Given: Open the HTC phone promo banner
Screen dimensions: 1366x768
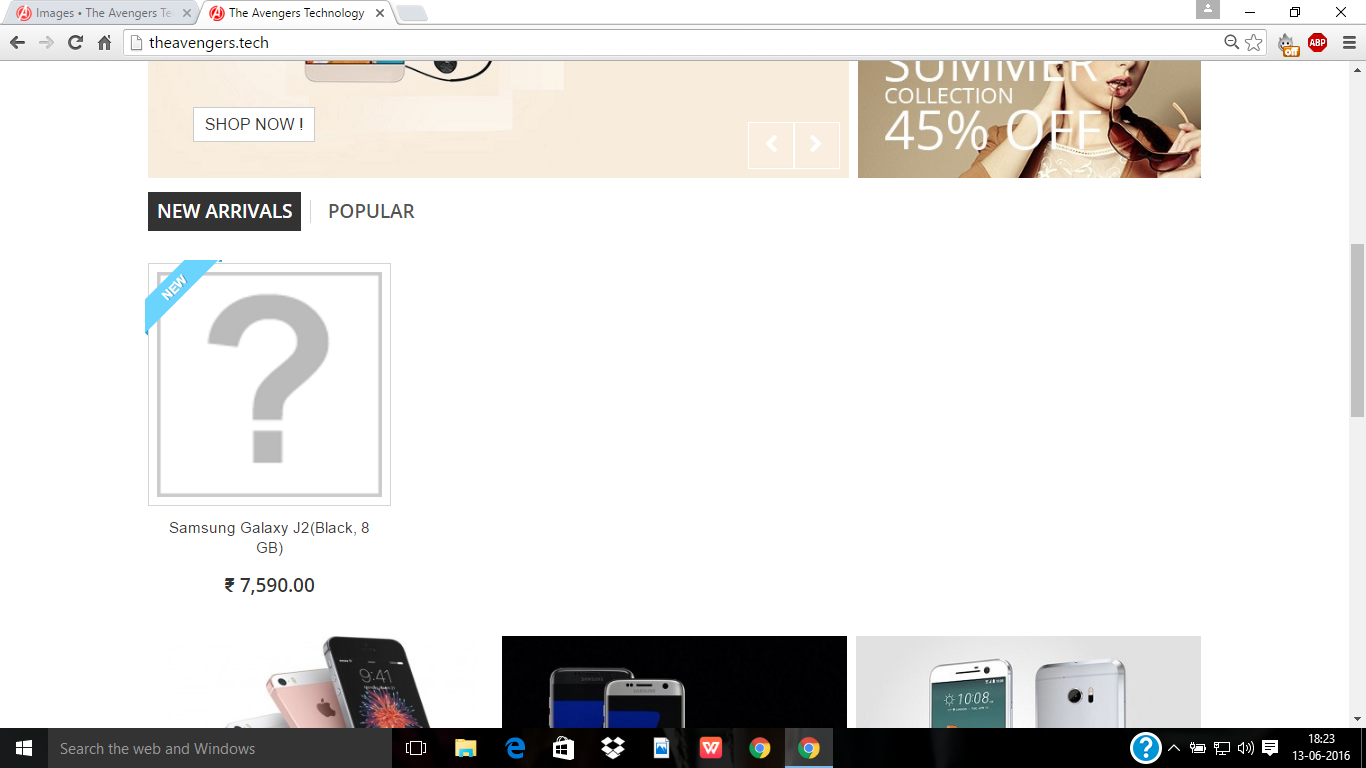Looking at the screenshot, I should point(1028,682).
